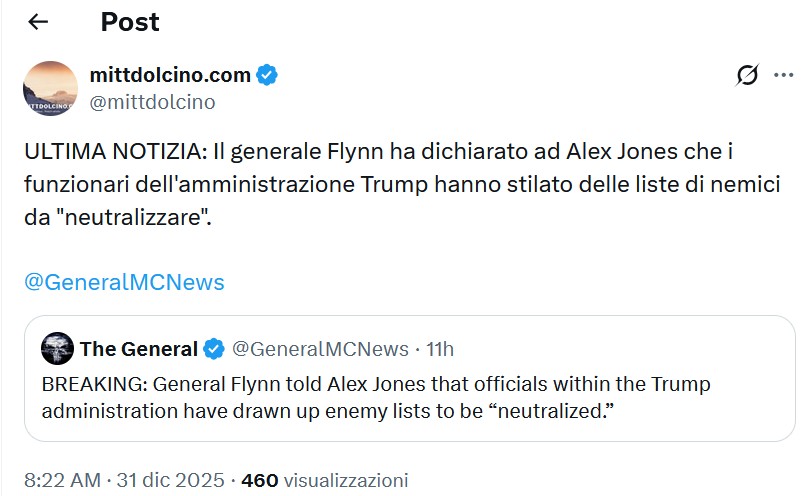Screen dimensions: 811x496
Task: Click the Post page heading
Action: (130, 22)
